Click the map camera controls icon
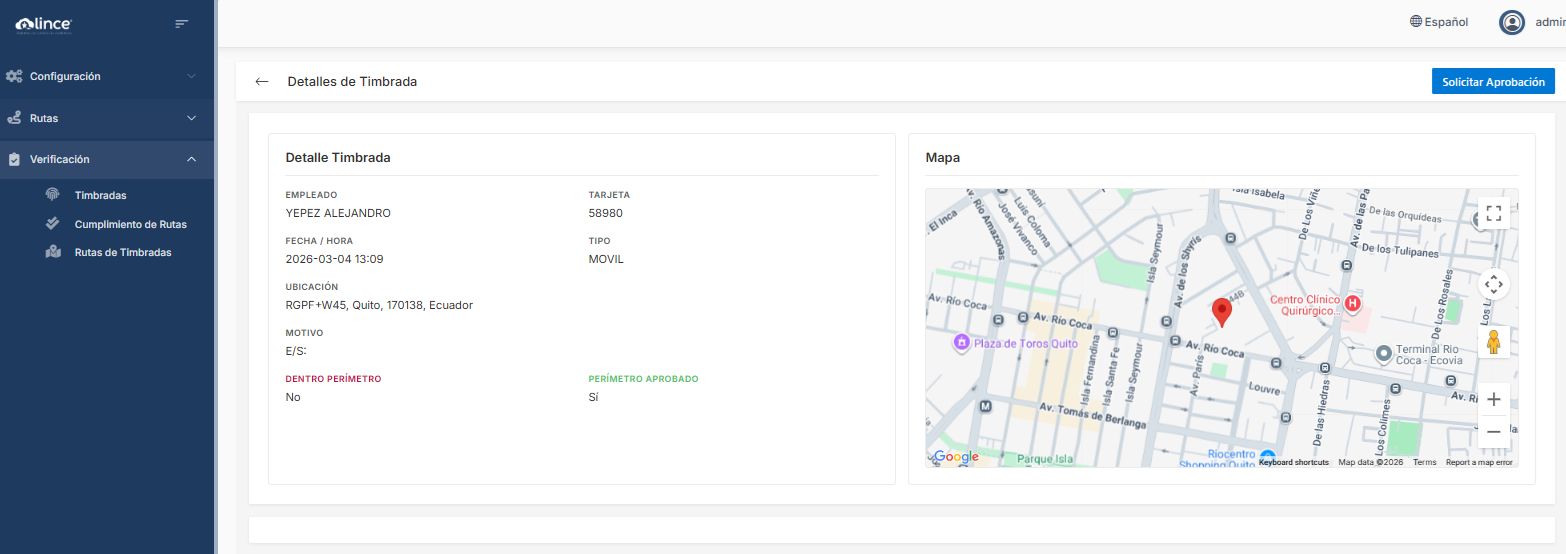The image size is (1566, 554). click(1493, 284)
